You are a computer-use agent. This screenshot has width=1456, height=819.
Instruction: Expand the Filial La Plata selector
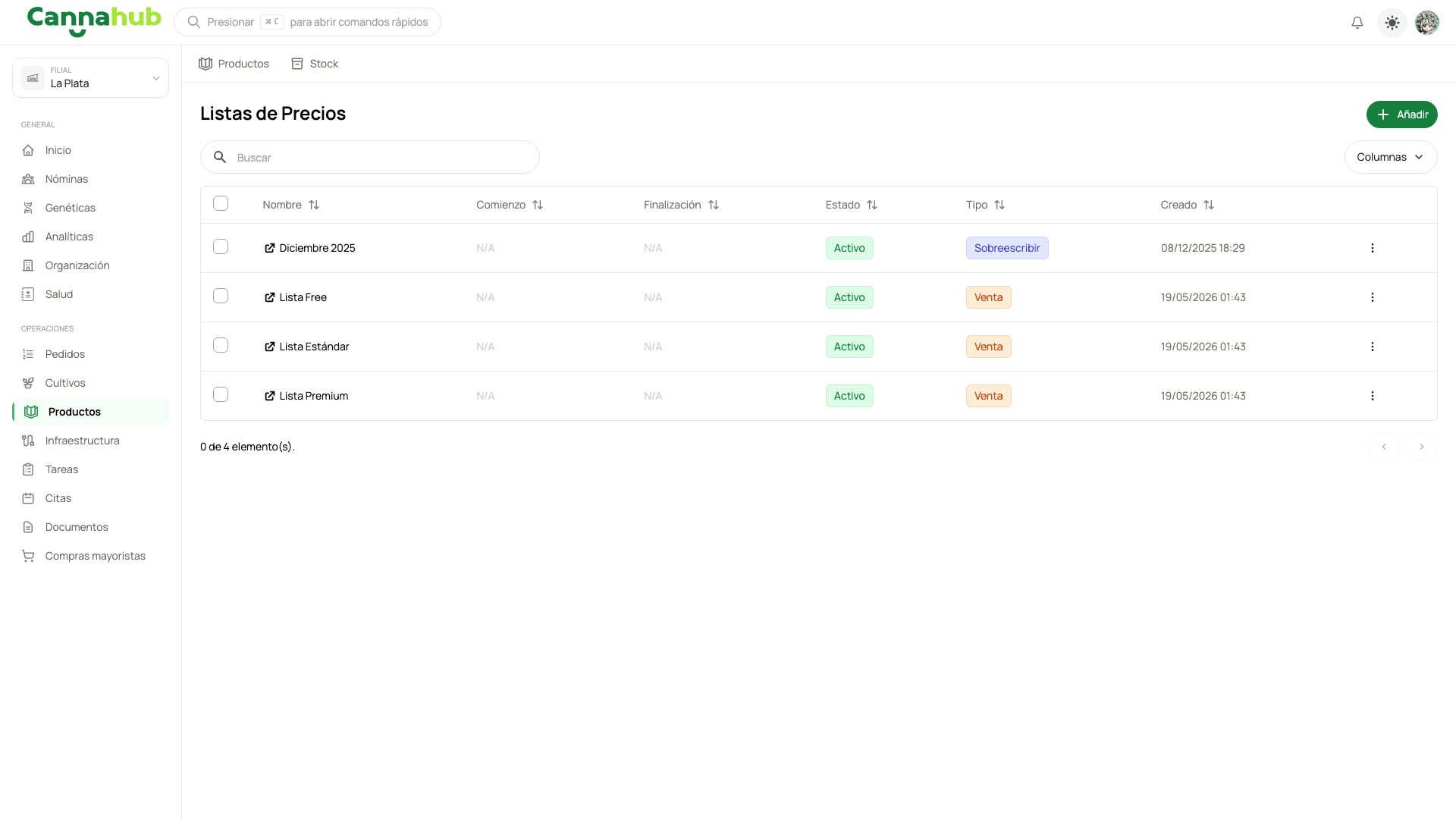click(x=90, y=77)
